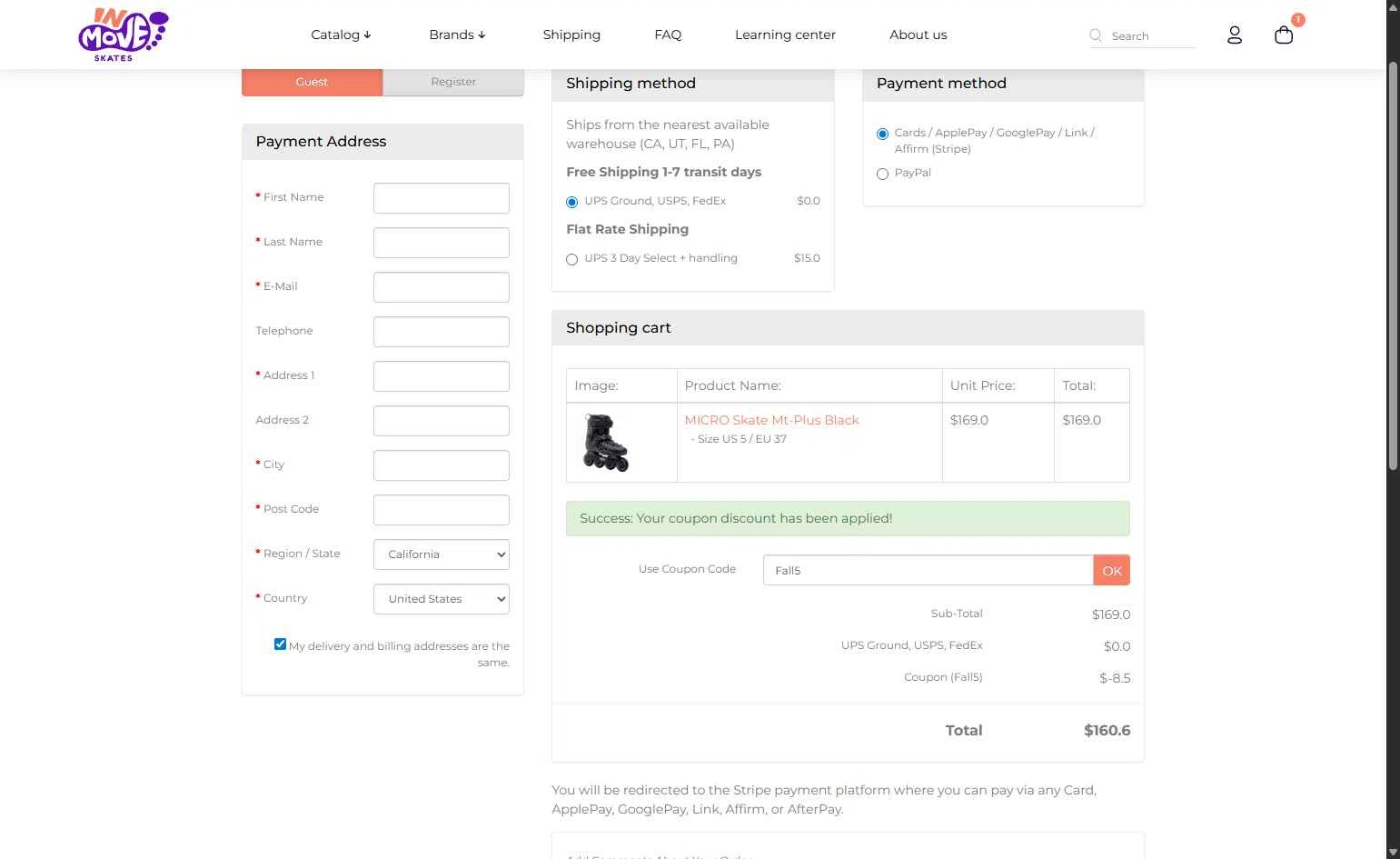Click the Size US 5 / EU 37 text

click(x=741, y=439)
